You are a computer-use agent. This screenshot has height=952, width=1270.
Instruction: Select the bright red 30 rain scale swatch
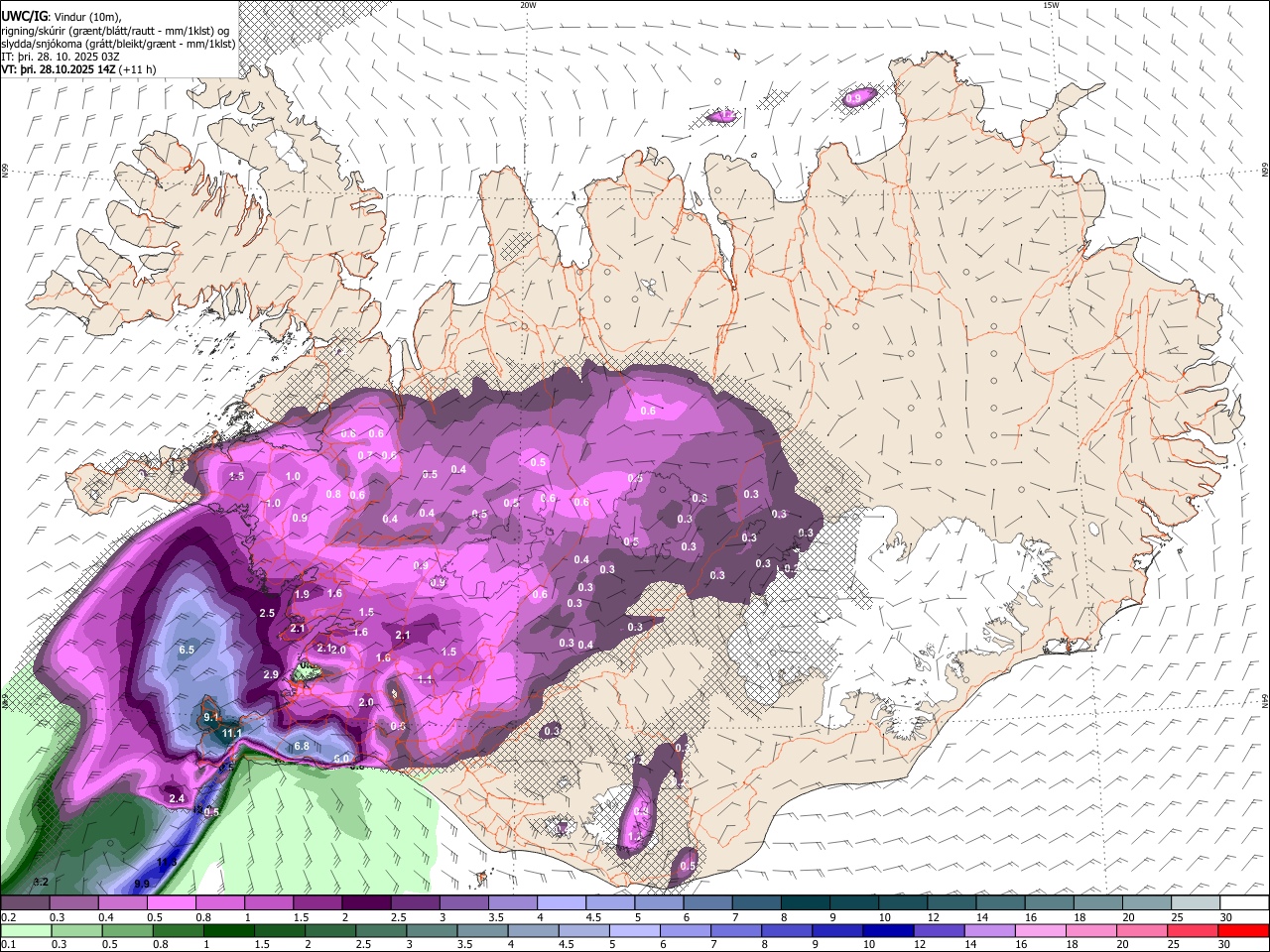click(x=1244, y=930)
